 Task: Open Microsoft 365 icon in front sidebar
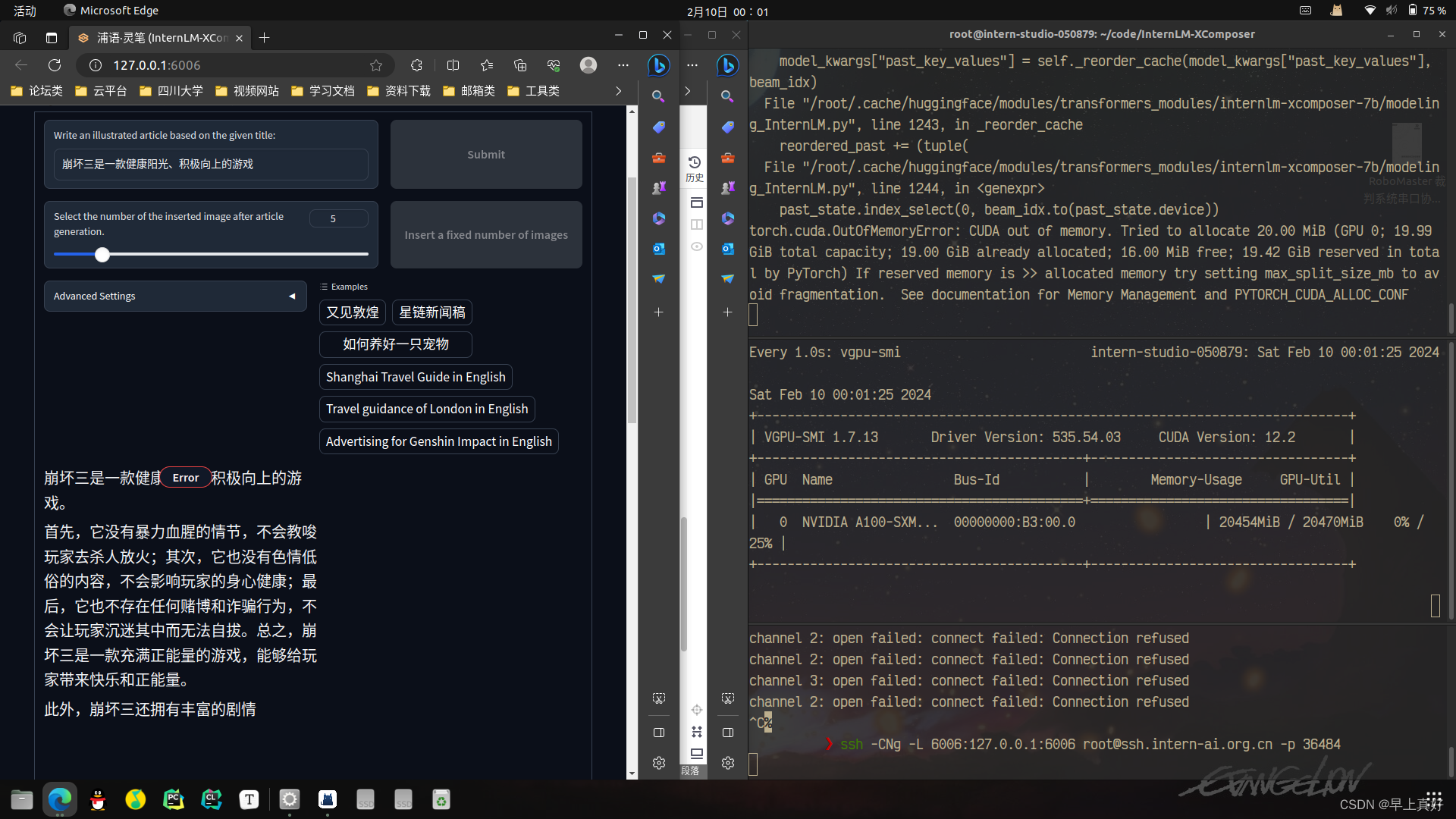(x=659, y=218)
